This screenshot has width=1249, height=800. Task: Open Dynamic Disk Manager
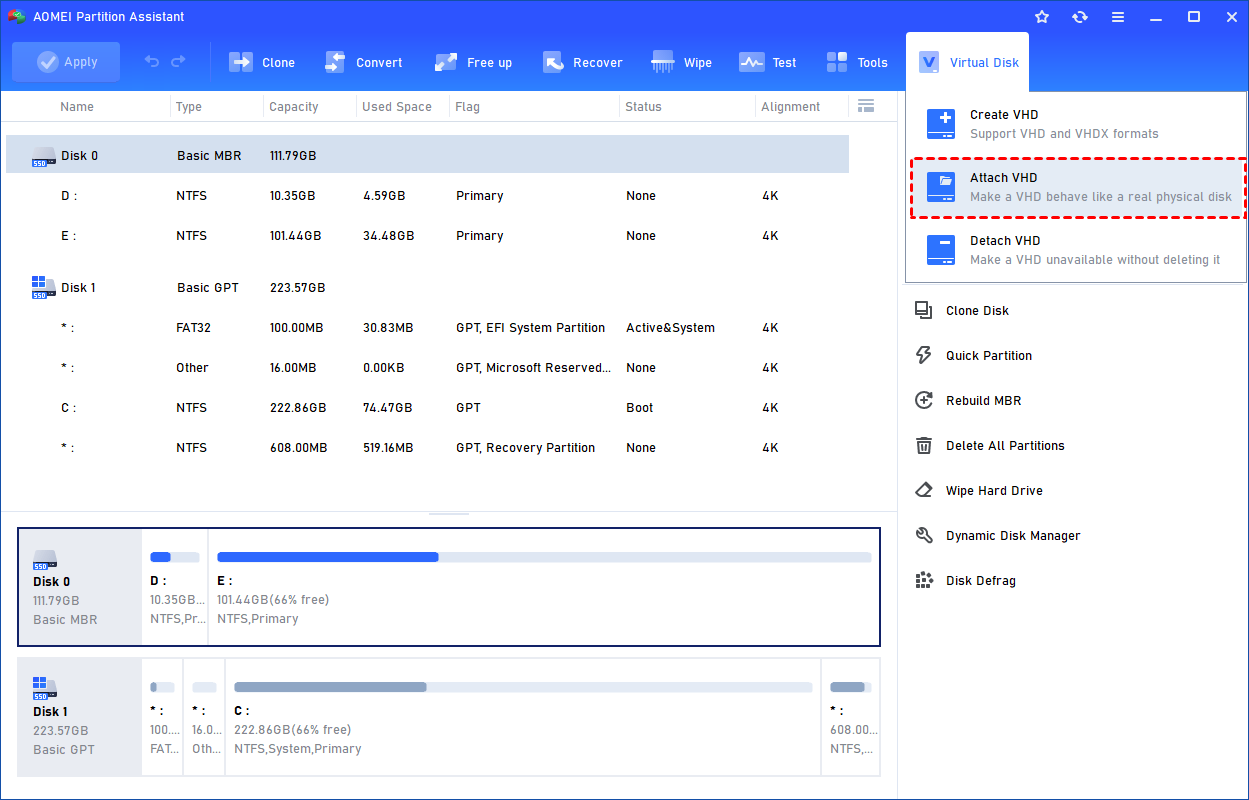click(1012, 536)
